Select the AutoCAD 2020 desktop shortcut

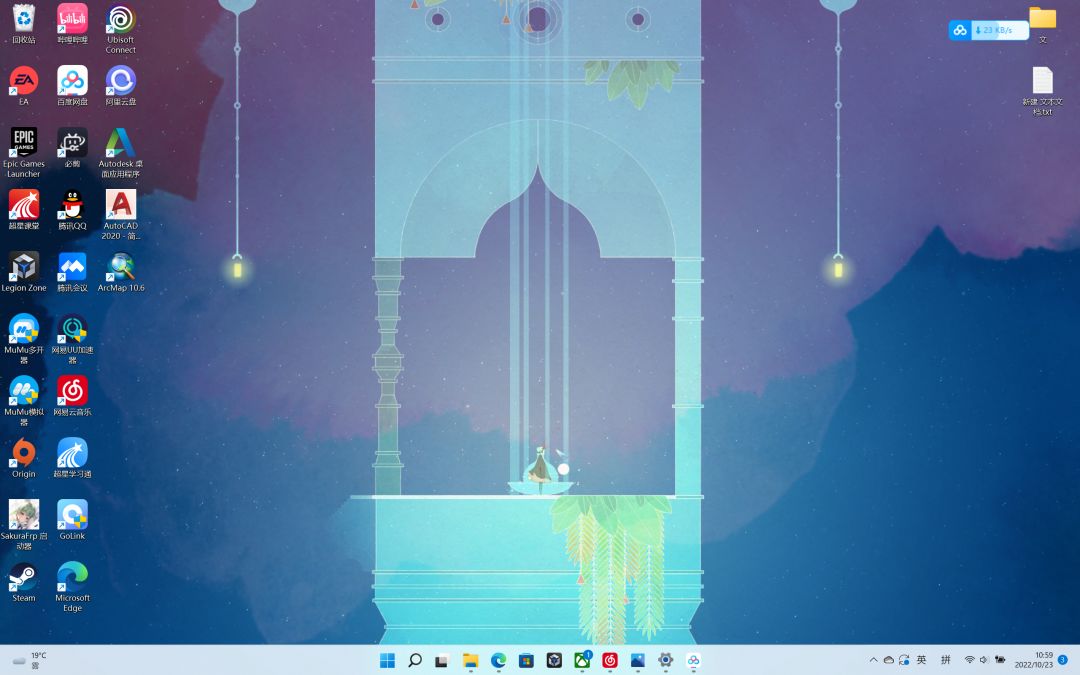121,215
